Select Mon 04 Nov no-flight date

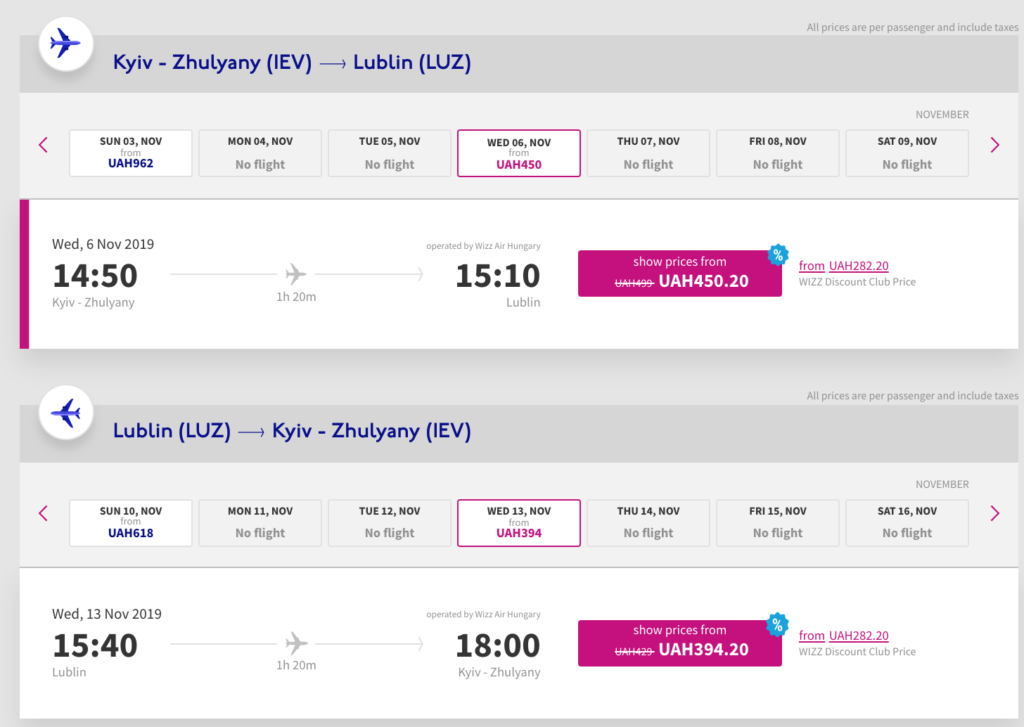260,153
